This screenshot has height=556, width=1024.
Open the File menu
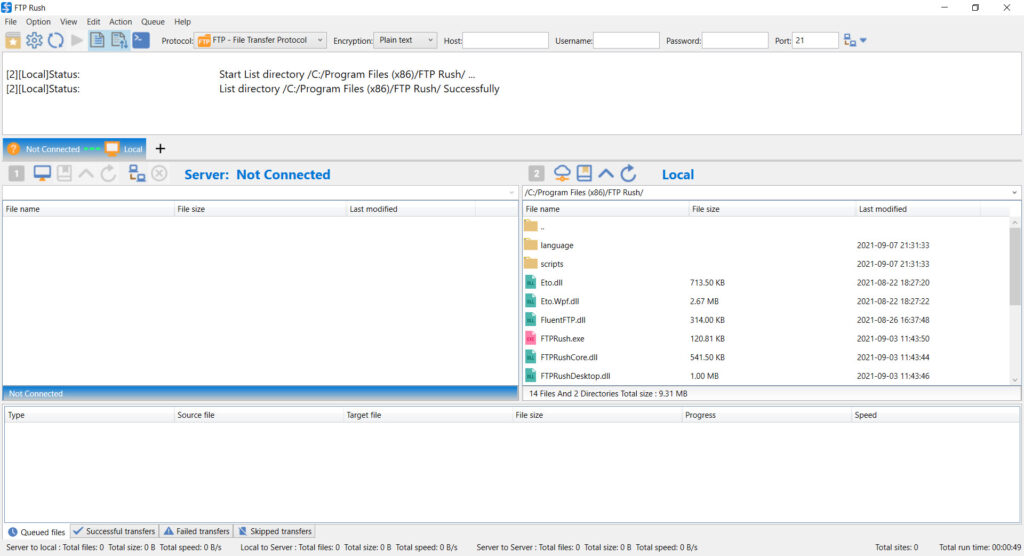click(x=11, y=22)
